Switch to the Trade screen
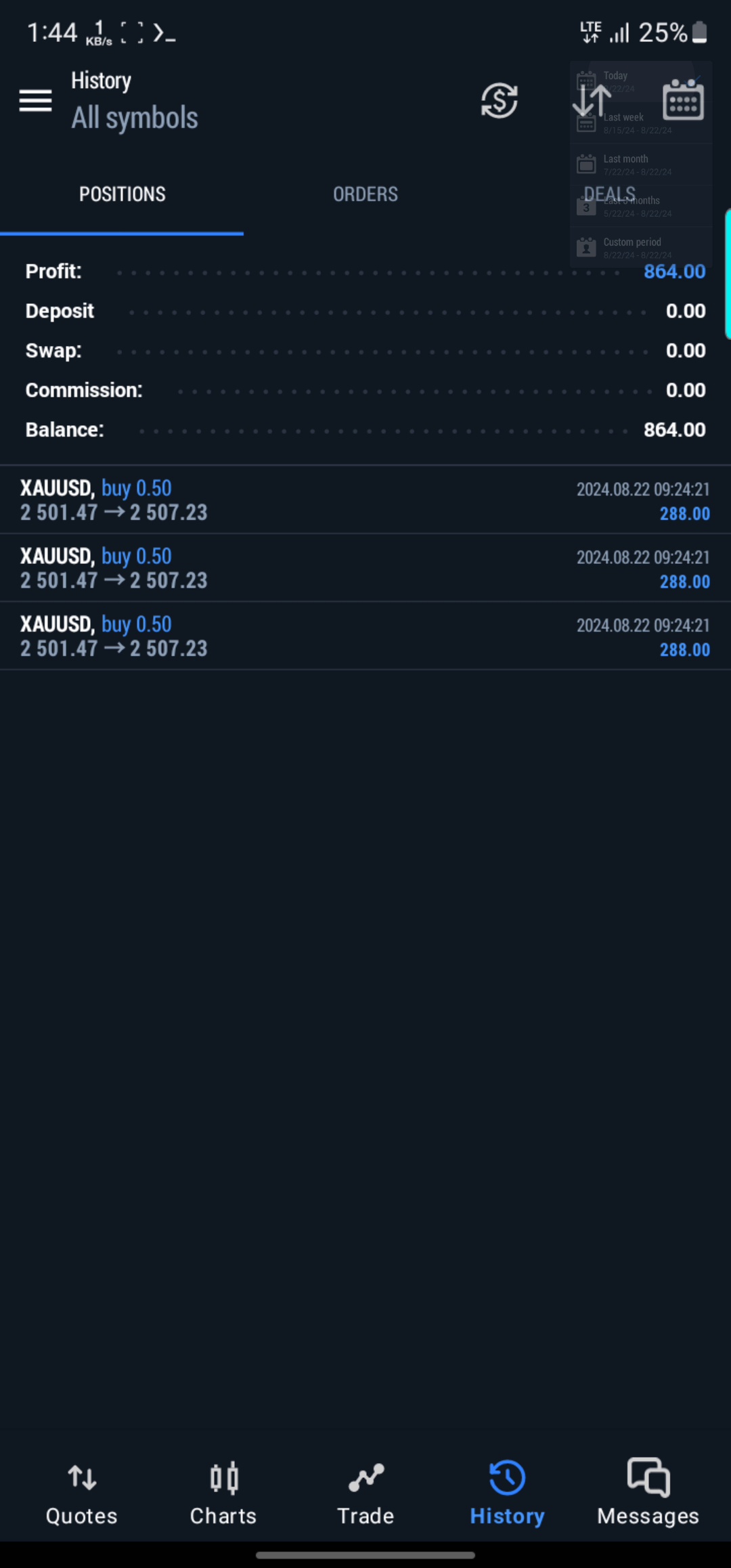The width and height of the screenshot is (731, 1568). (x=365, y=1493)
